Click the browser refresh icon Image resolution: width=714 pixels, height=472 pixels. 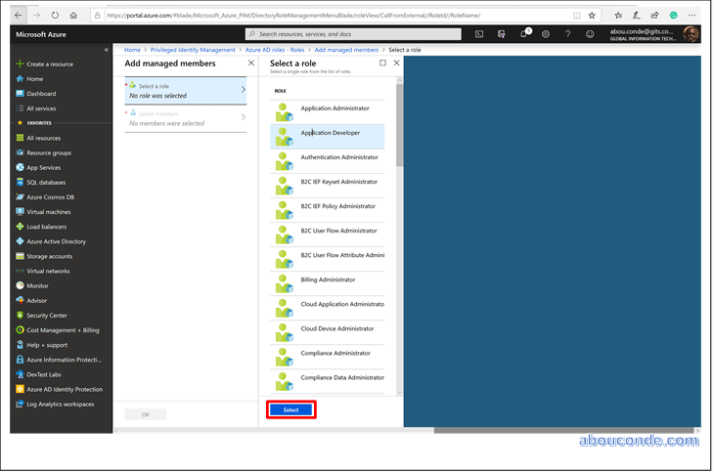(x=54, y=15)
